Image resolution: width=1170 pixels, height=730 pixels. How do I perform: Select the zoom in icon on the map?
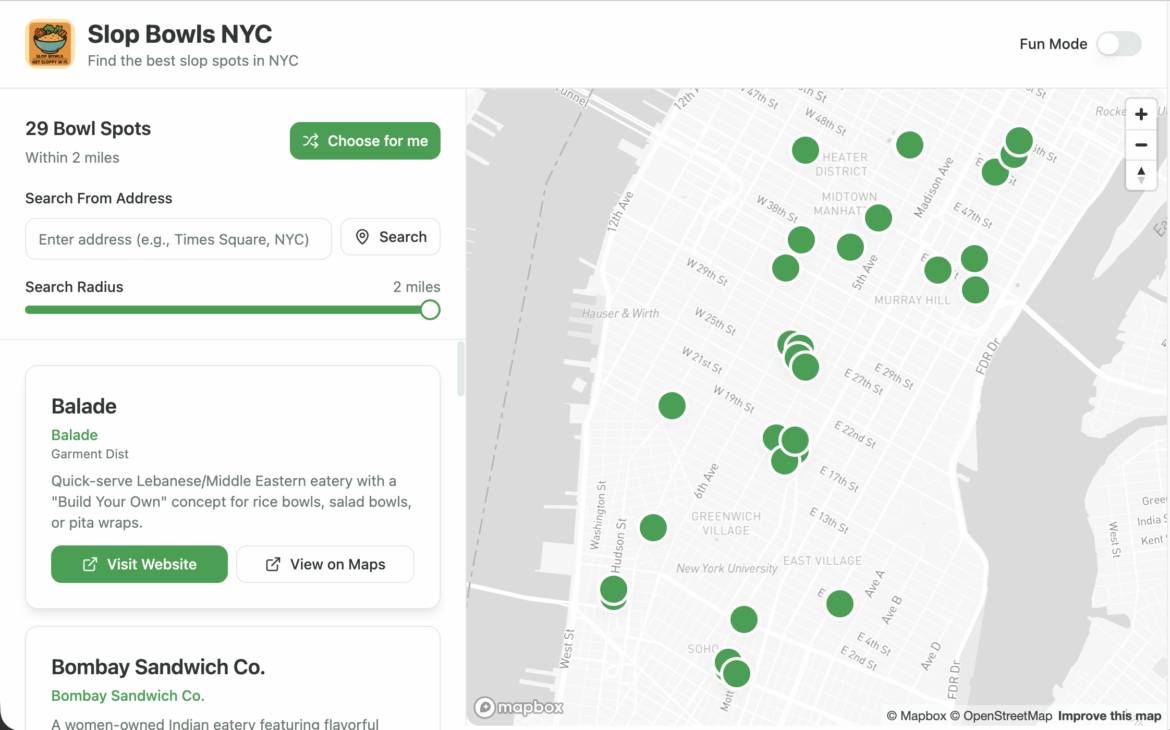pos(1141,113)
